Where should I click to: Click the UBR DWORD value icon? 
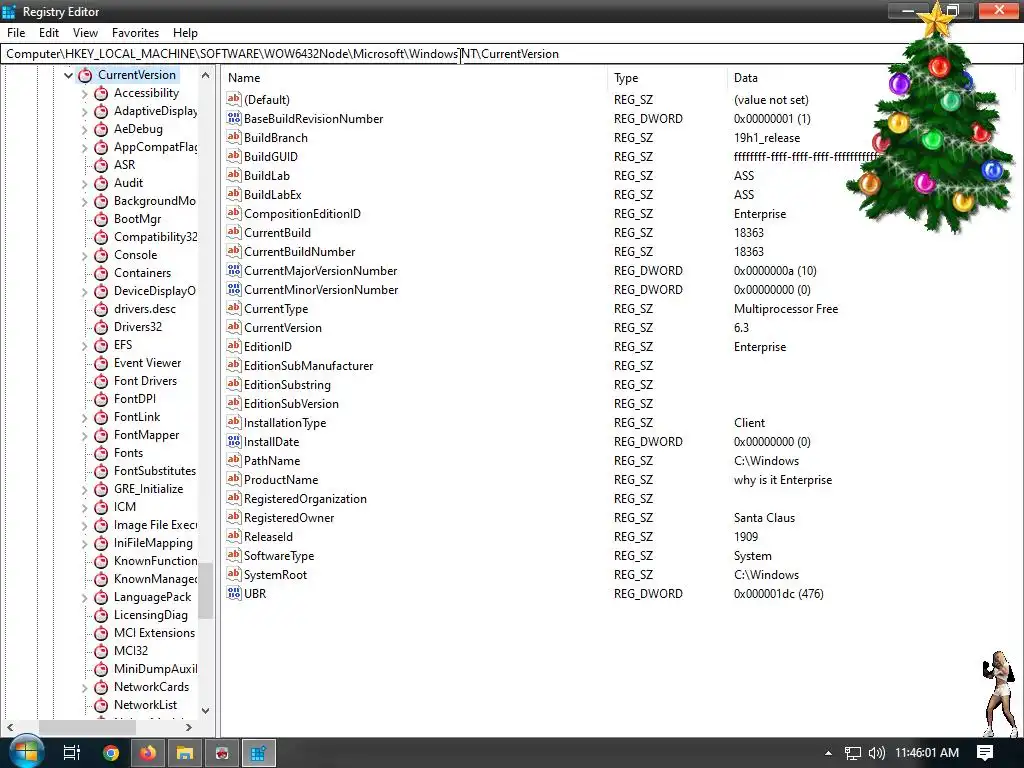(234, 594)
